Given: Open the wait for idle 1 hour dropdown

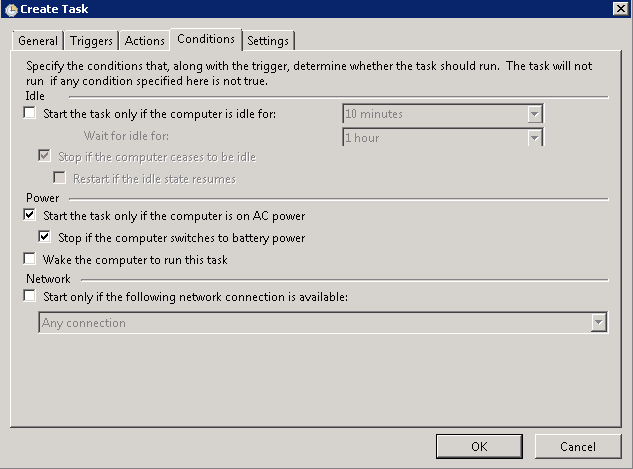Looking at the screenshot, I should click(x=535, y=137).
